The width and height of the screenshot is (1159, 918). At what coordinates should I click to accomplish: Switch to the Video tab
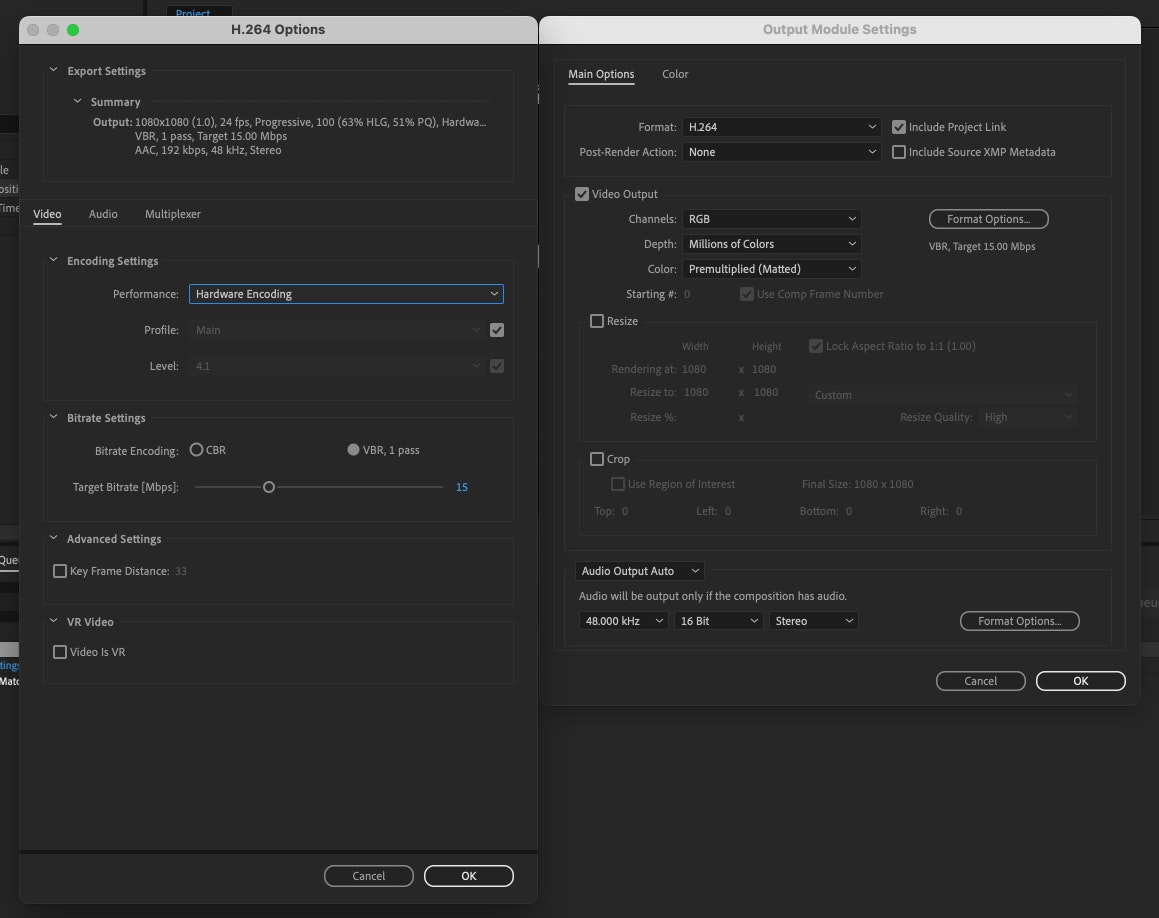click(47, 214)
